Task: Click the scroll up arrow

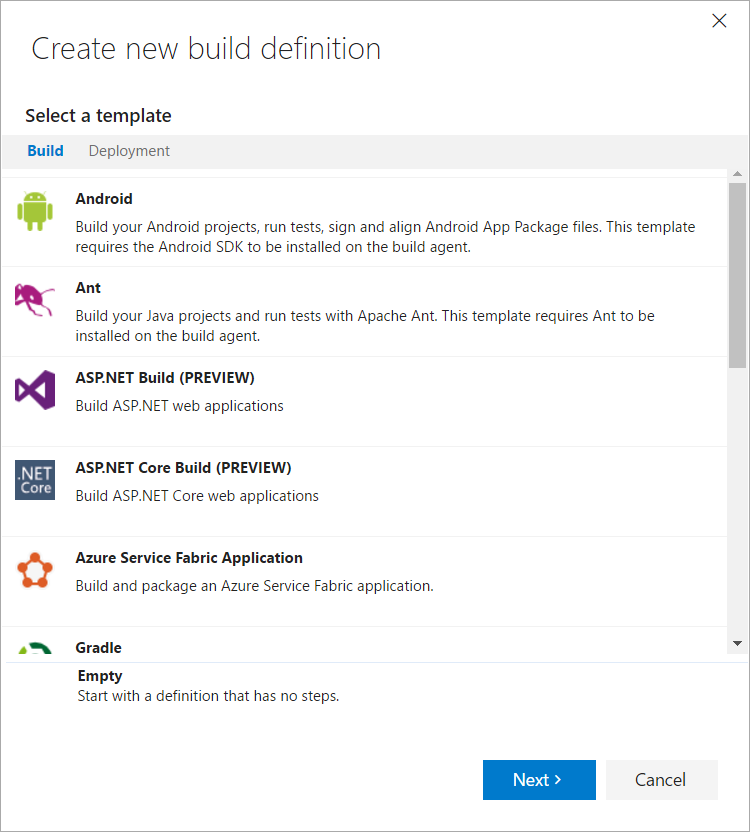Action: tap(737, 174)
